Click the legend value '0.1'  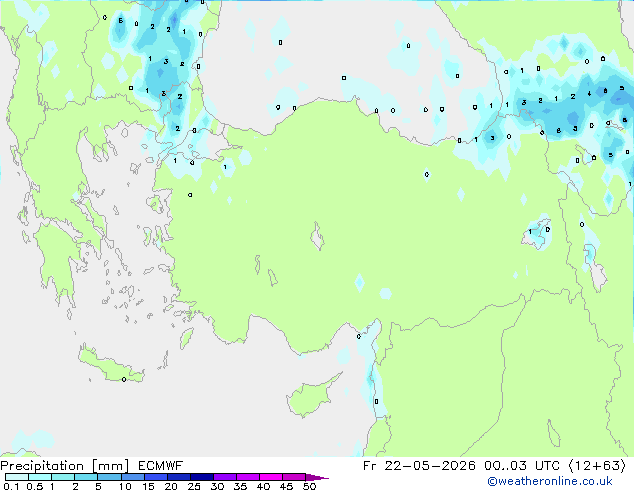pyautogui.click(x=11, y=486)
